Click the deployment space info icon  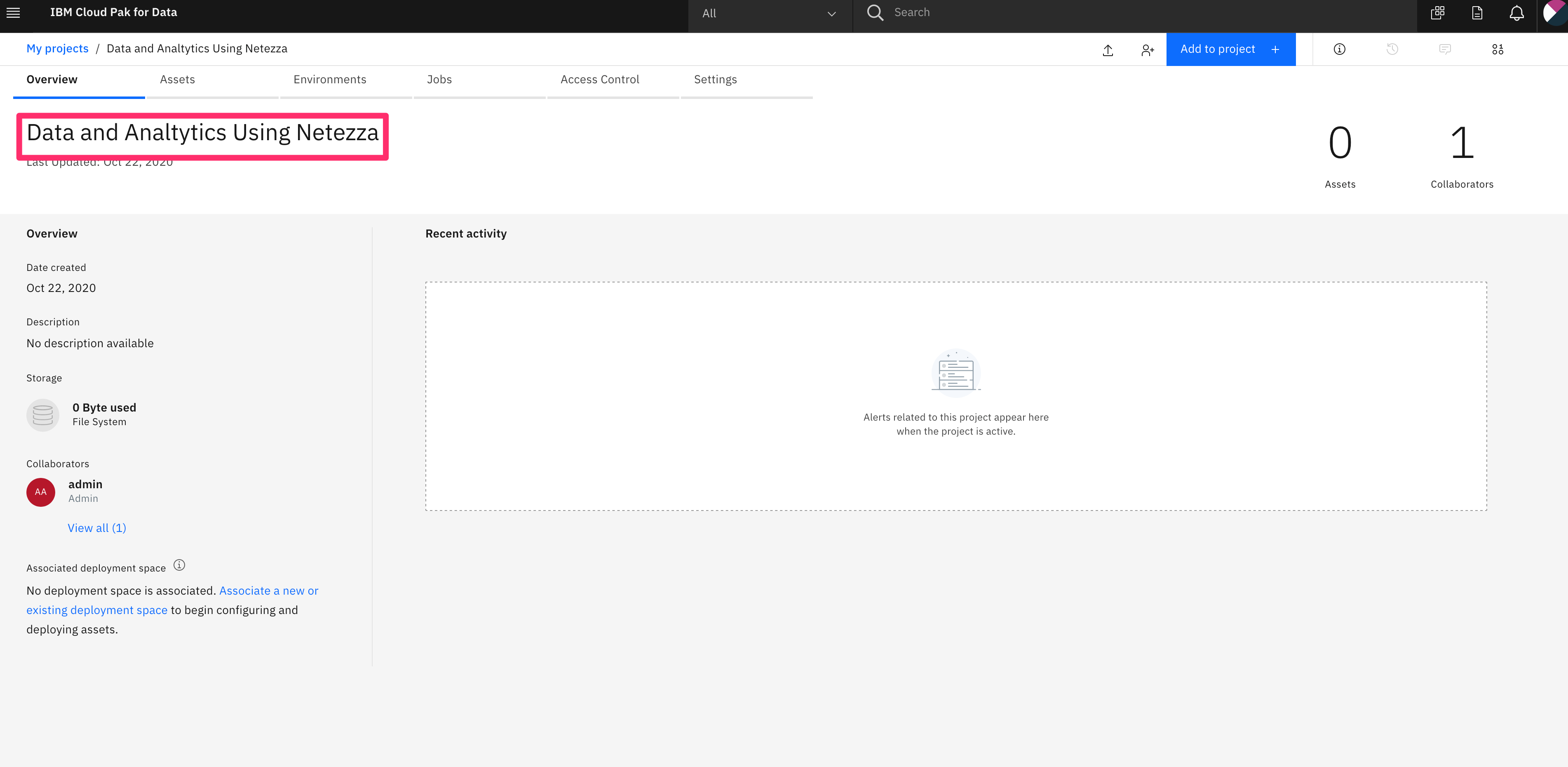tap(179, 565)
